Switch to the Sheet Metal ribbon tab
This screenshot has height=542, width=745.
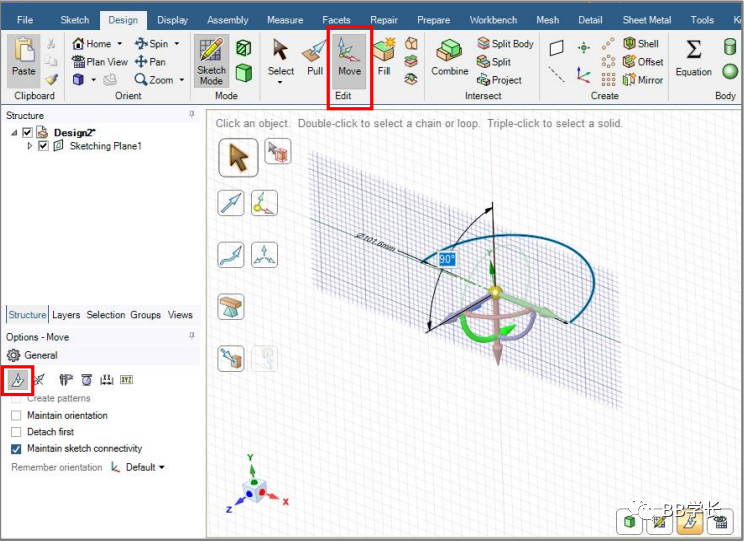coord(647,20)
